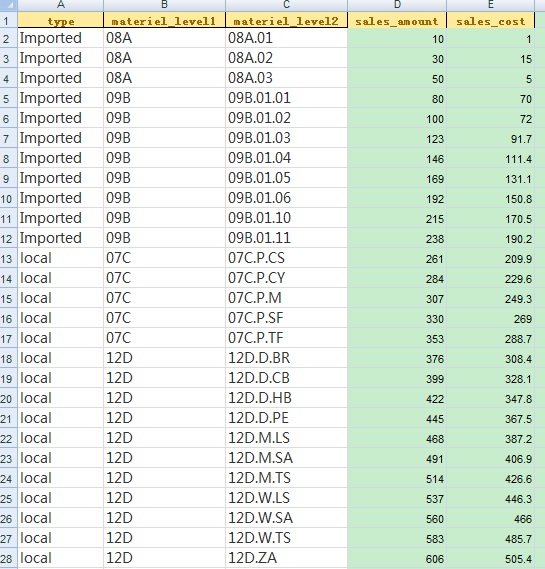Select cell containing 08A.01
545x569 pixels.
(x=286, y=38)
